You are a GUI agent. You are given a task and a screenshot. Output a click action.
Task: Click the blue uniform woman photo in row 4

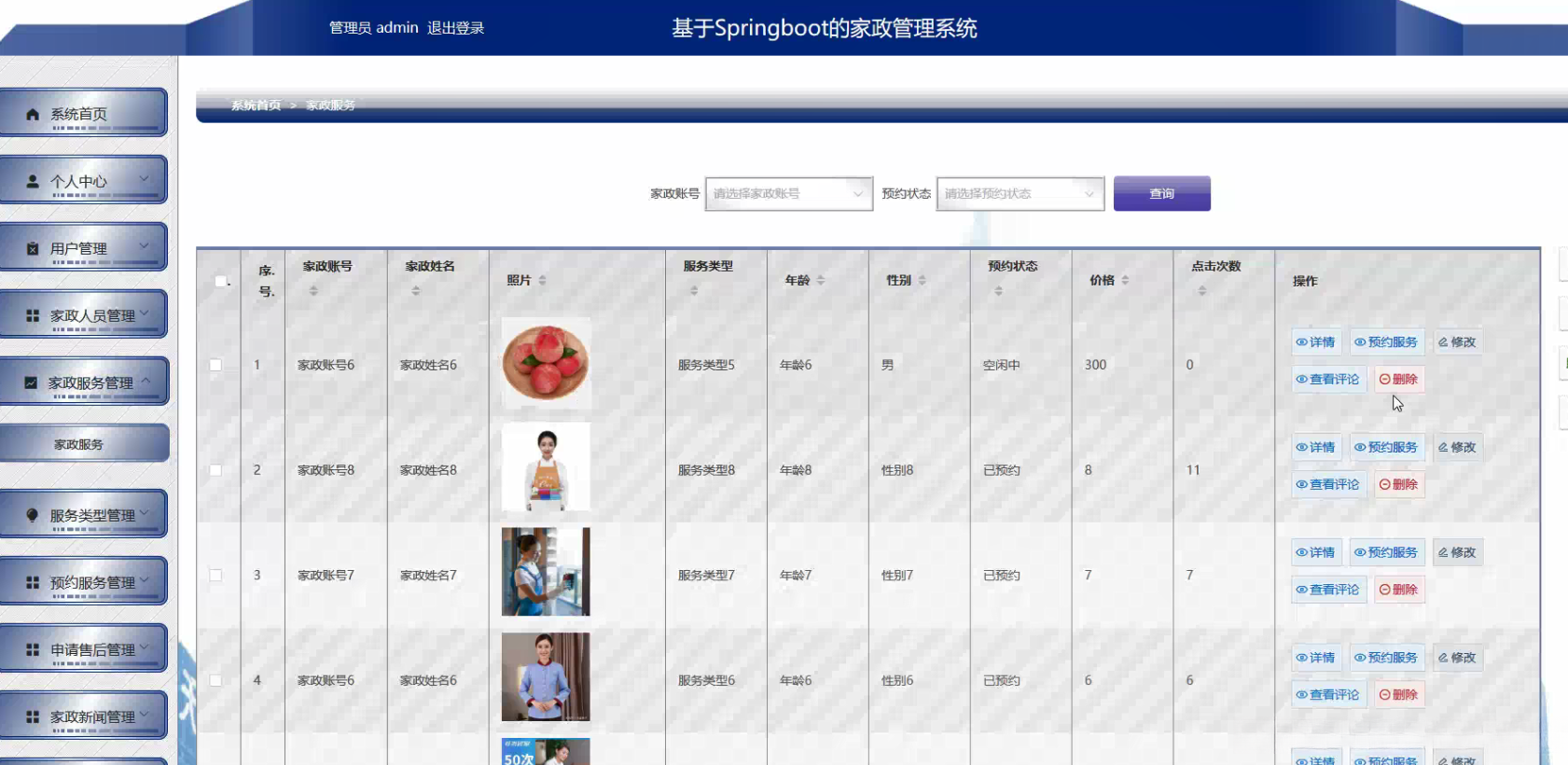pyautogui.click(x=546, y=677)
